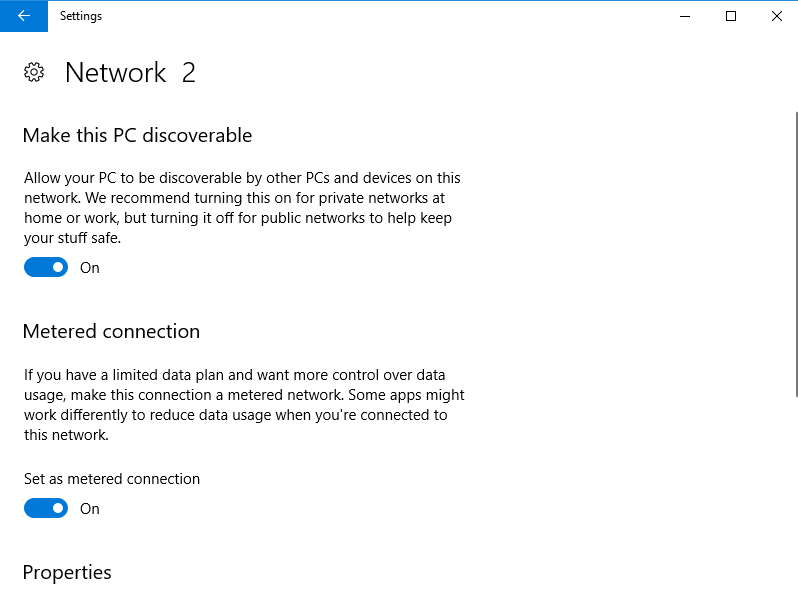This screenshot has width=798, height=605.
Task: Click the Set as metered connection label
Action: (x=112, y=479)
